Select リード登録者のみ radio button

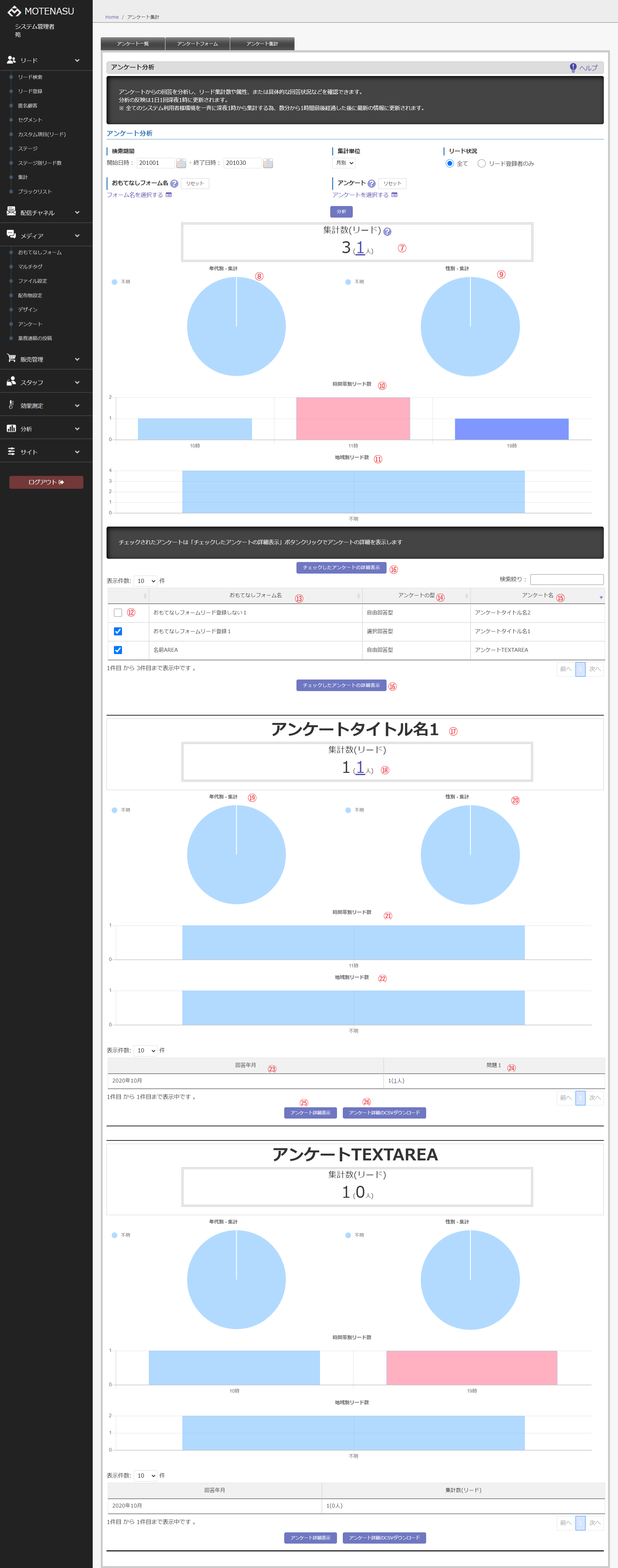pos(482,163)
